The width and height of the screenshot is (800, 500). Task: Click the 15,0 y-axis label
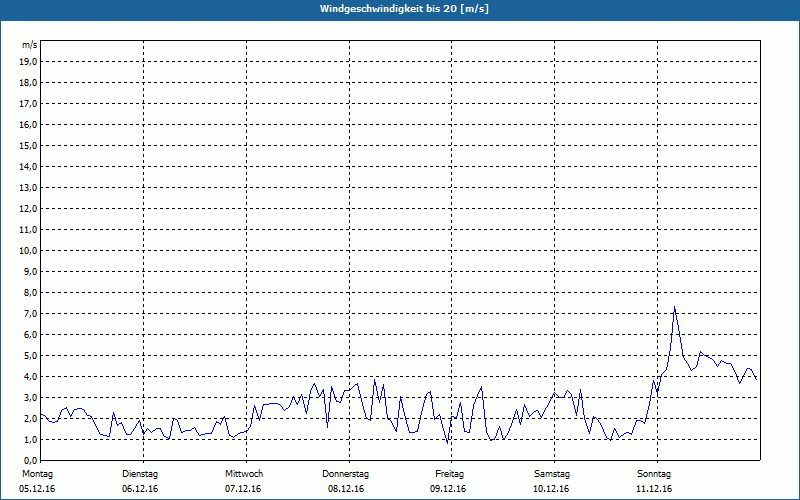(28, 145)
